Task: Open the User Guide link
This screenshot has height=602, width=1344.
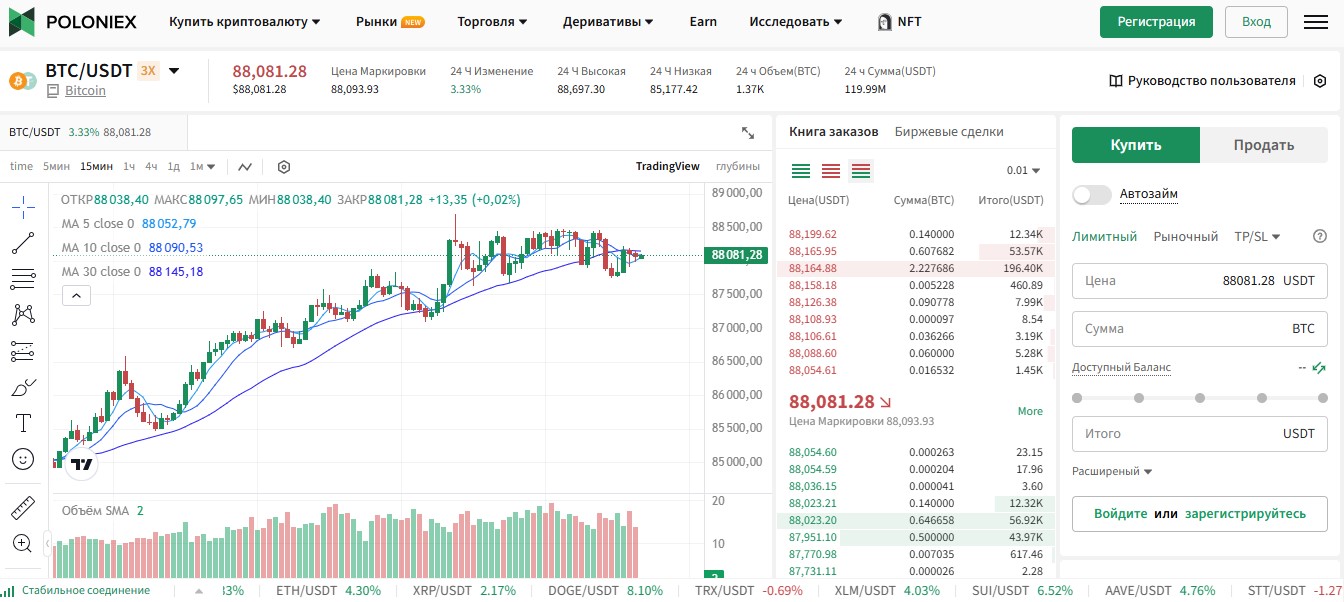Action: (1202, 81)
